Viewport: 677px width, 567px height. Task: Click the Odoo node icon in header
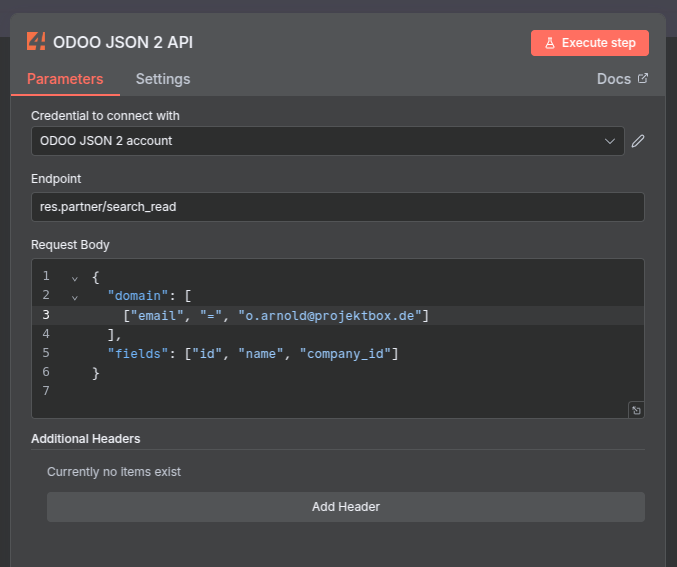[36, 42]
